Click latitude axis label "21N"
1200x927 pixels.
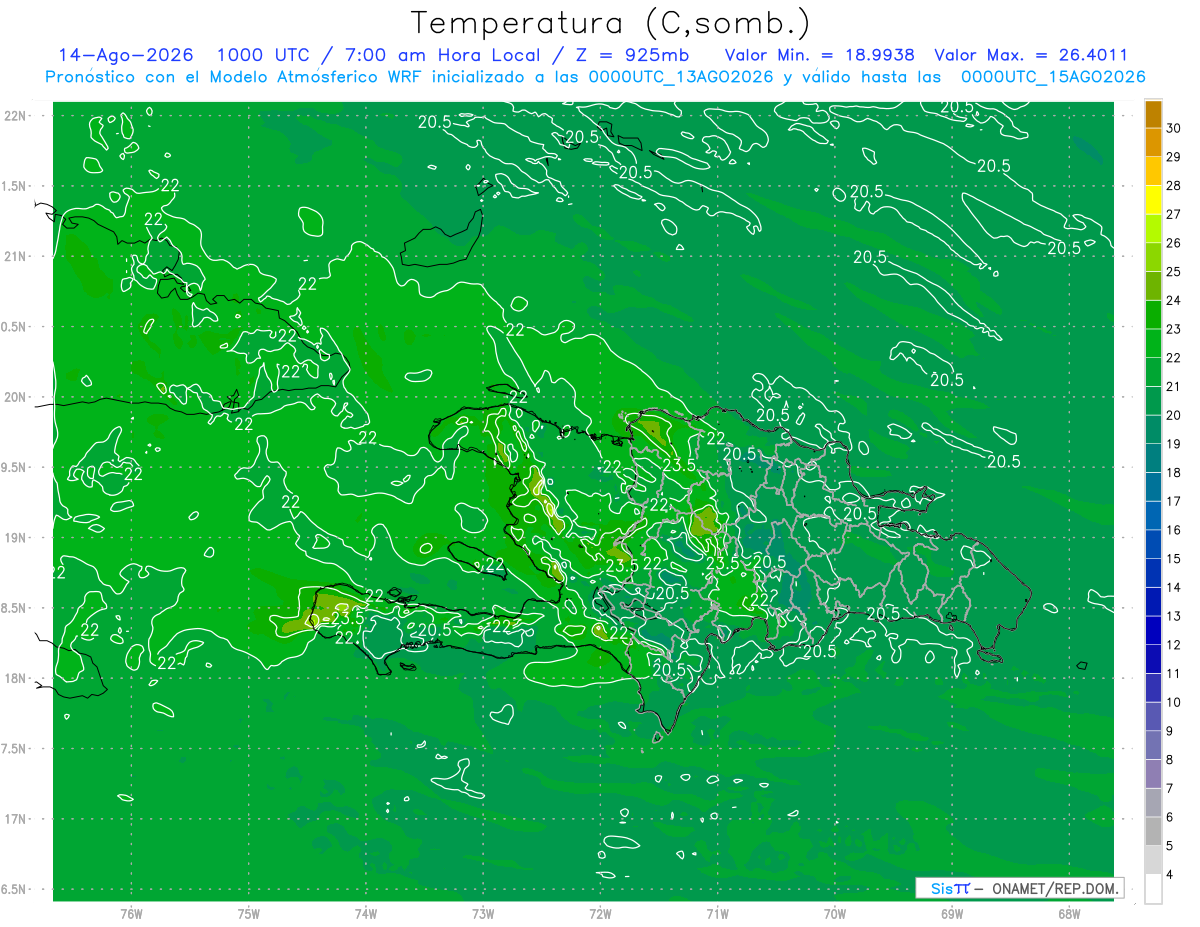(x=16, y=256)
